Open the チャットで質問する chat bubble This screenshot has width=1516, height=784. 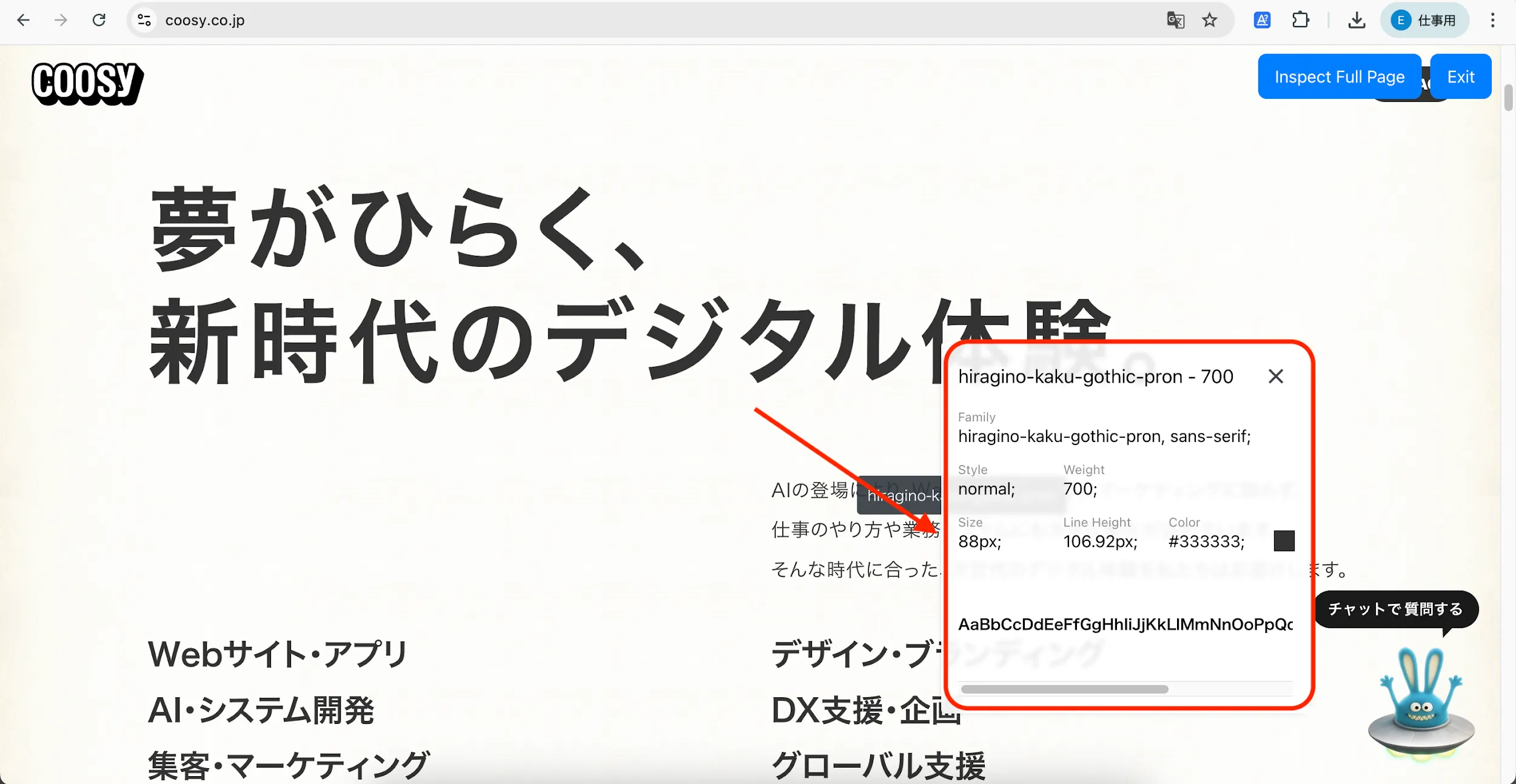[x=1395, y=609]
